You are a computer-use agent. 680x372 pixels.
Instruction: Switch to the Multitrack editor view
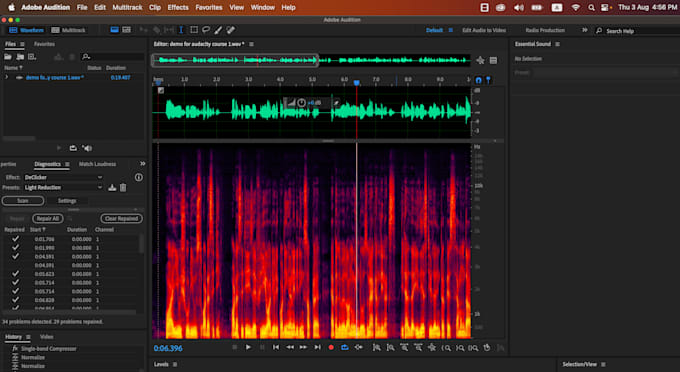69,30
